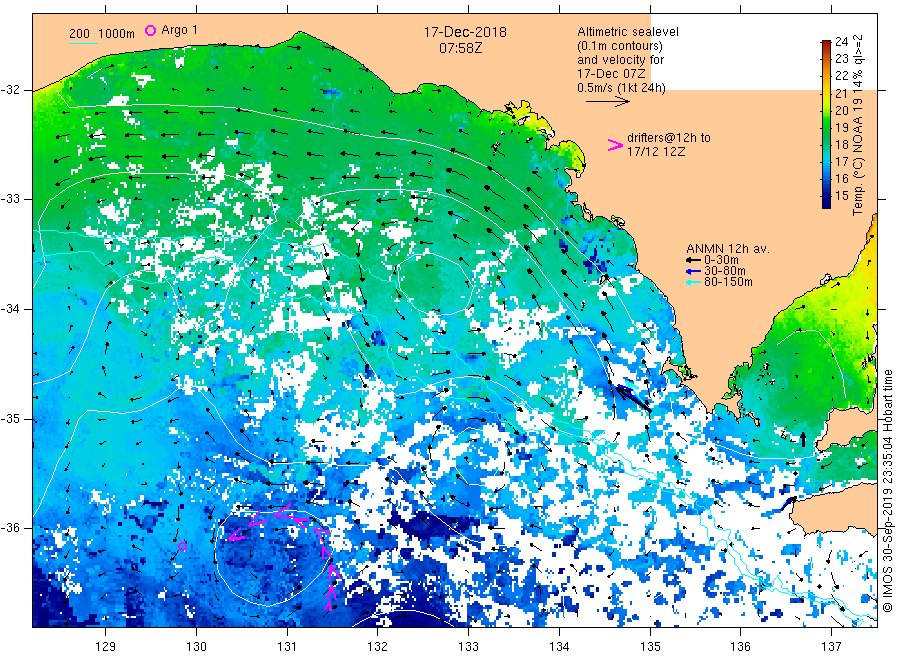The width and height of the screenshot is (900, 660).
Task: Click the longitude label 131
Action: coord(287,647)
